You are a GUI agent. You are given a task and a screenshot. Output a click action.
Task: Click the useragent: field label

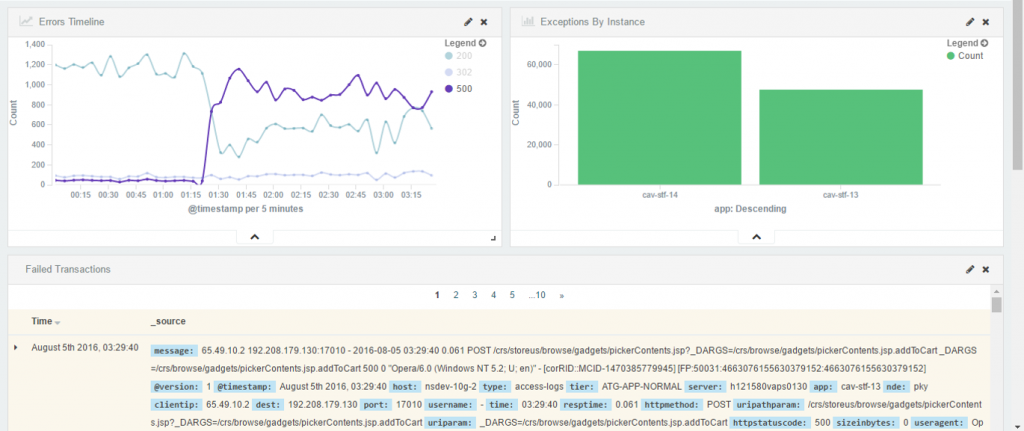940,423
